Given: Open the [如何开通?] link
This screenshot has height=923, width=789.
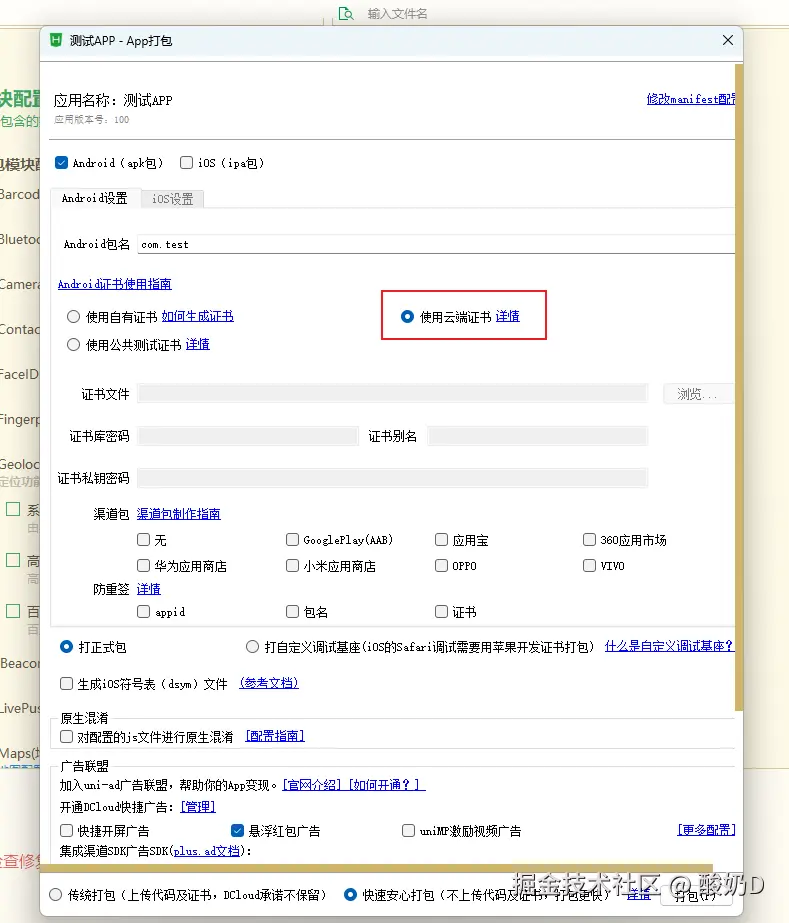Looking at the screenshot, I should pos(386,785).
